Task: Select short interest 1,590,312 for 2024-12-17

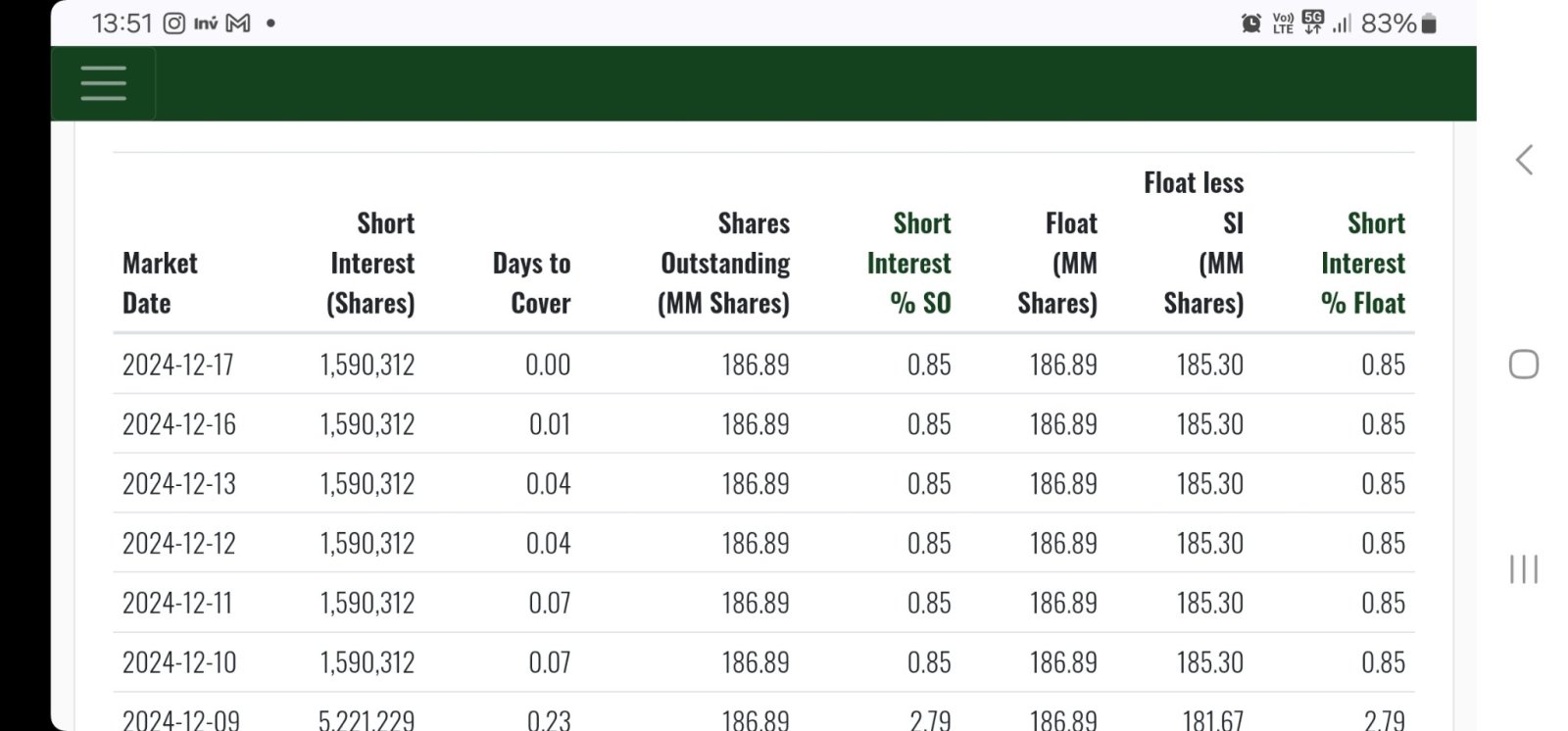Action: (367, 365)
